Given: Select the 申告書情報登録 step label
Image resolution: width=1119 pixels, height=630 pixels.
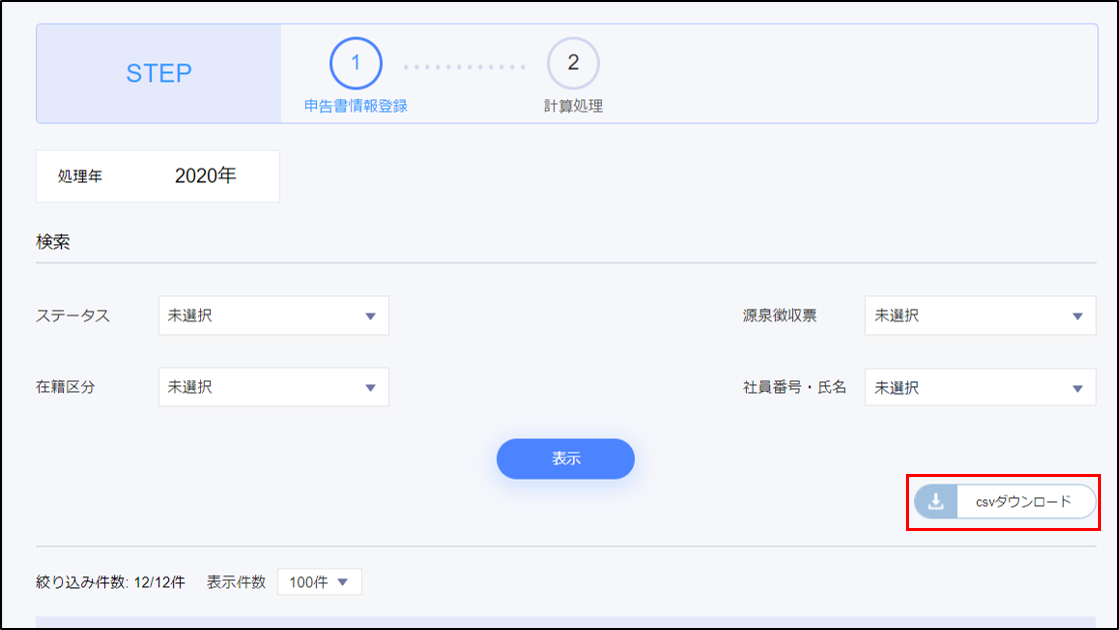Looking at the screenshot, I should coord(356,106).
